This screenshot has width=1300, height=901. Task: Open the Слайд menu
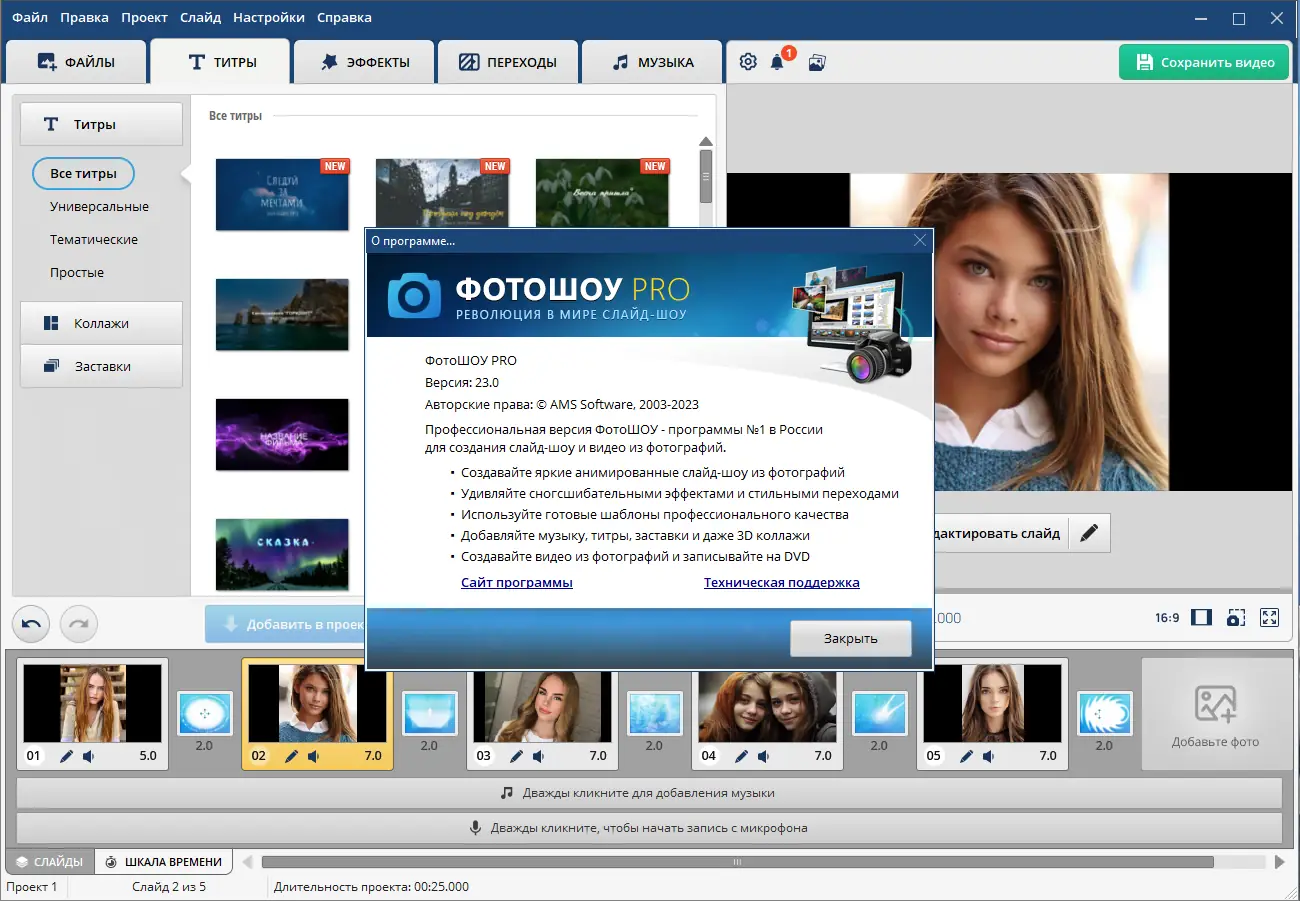click(201, 17)
